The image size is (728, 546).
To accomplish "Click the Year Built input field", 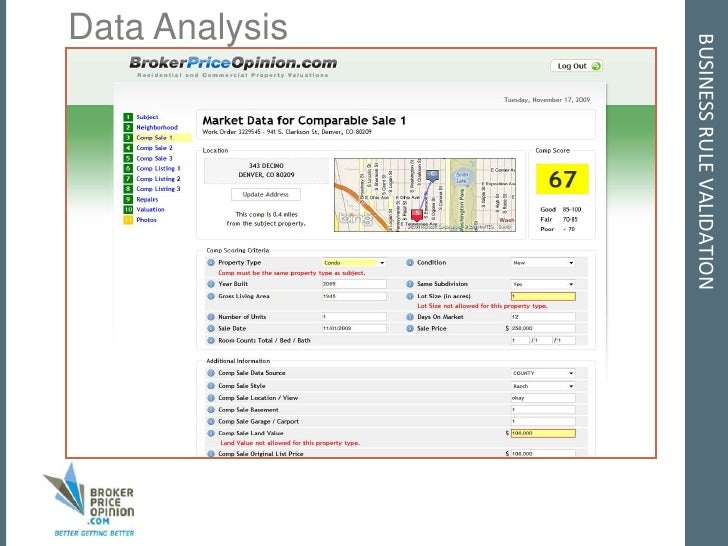I will coord(354,284).
